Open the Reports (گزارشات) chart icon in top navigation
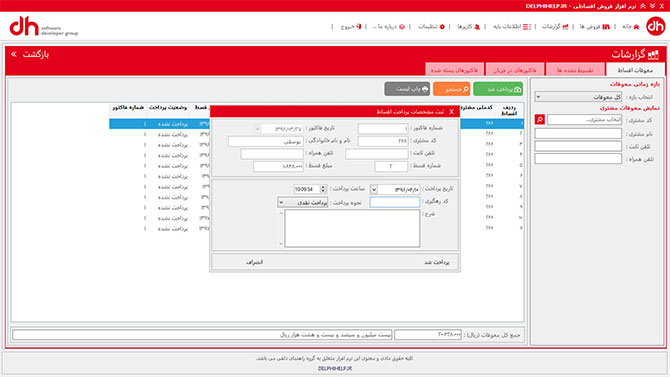This screenshot has width=670, height=377. (566, 27)
